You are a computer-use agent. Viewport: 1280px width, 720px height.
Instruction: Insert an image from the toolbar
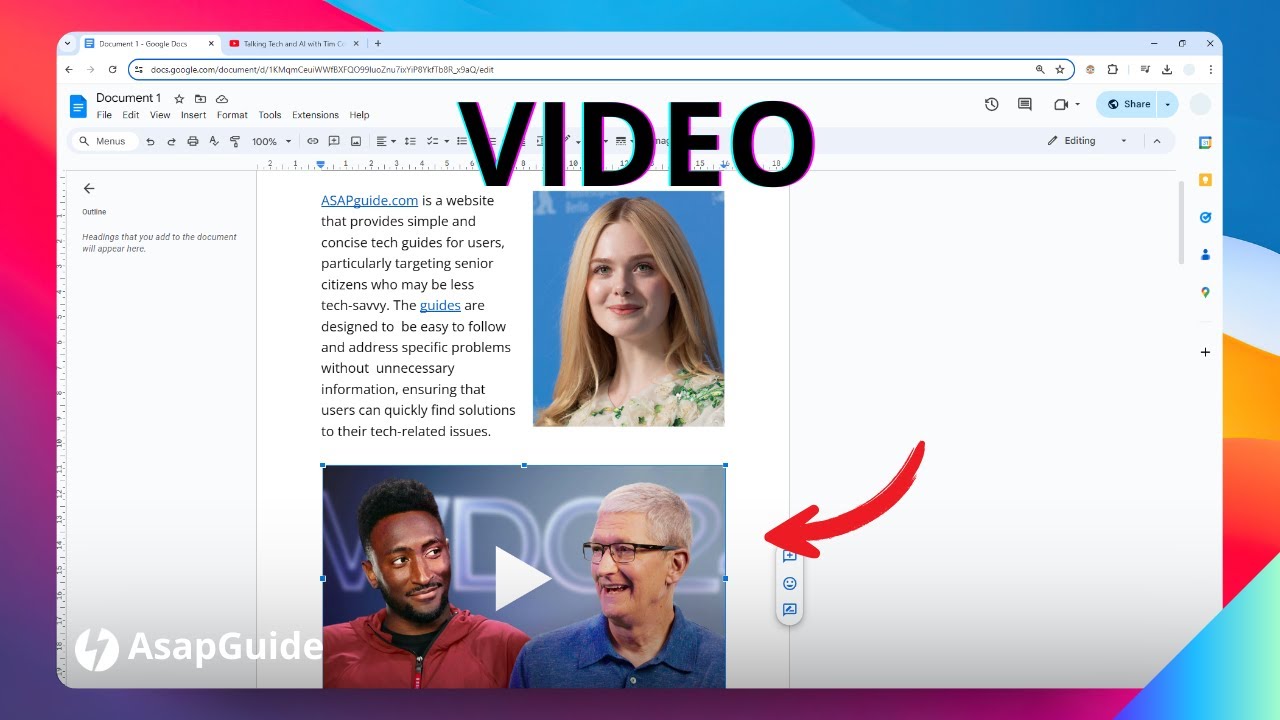click(x=355, y=141)
